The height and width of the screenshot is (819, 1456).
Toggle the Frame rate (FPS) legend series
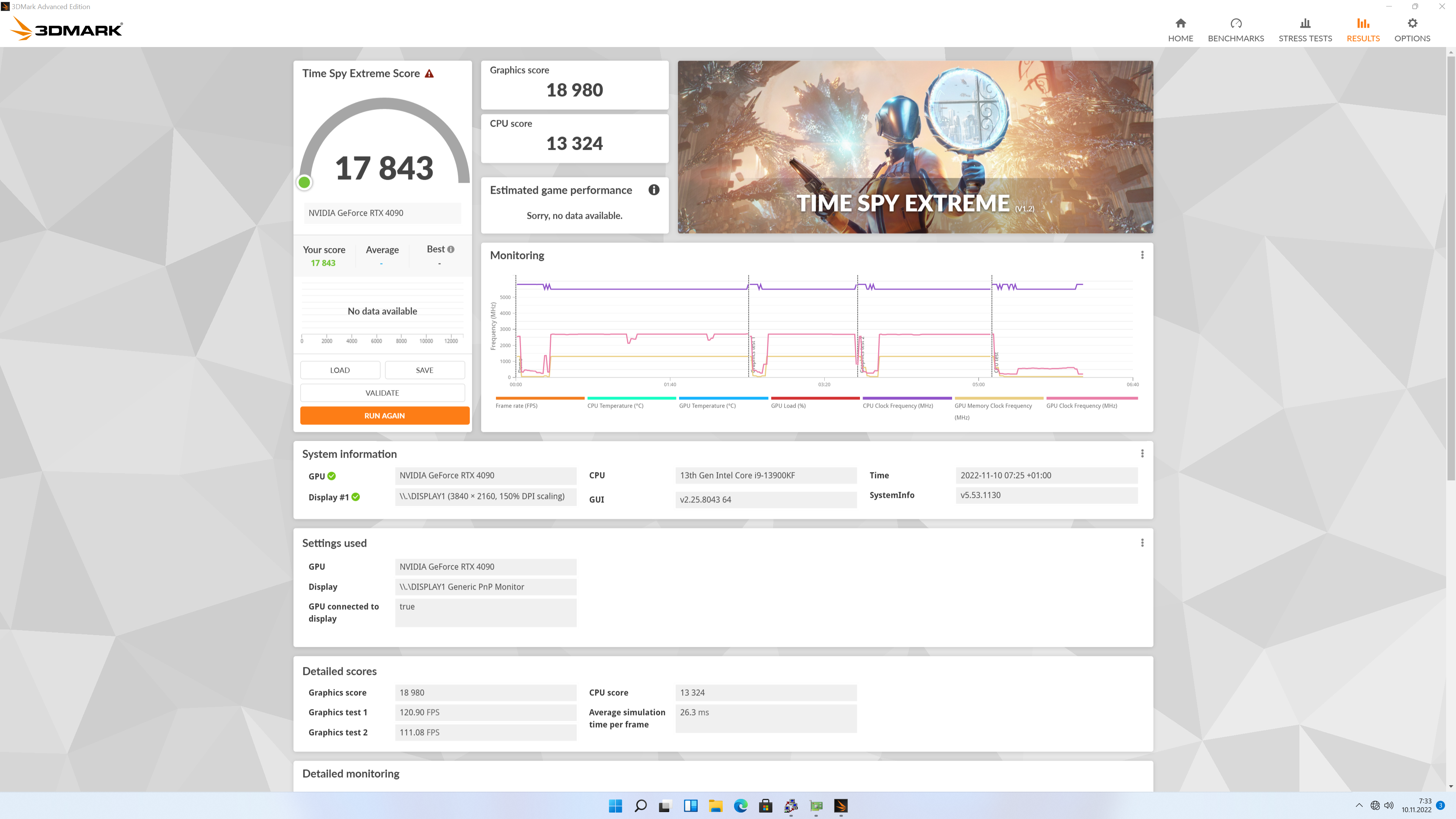coord(539,403)
